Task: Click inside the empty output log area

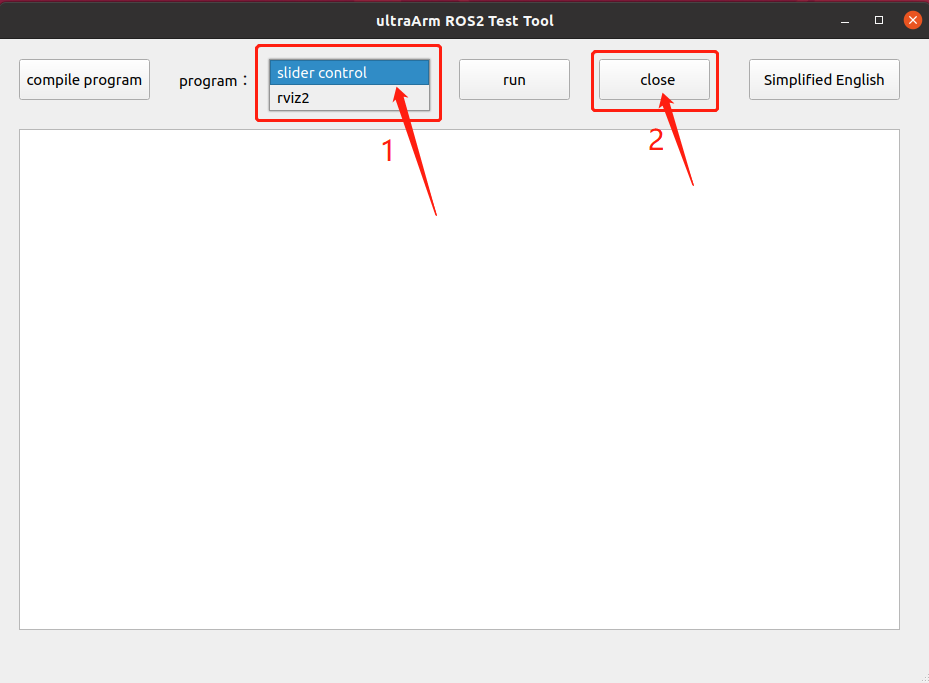Action: click(459, 379)
